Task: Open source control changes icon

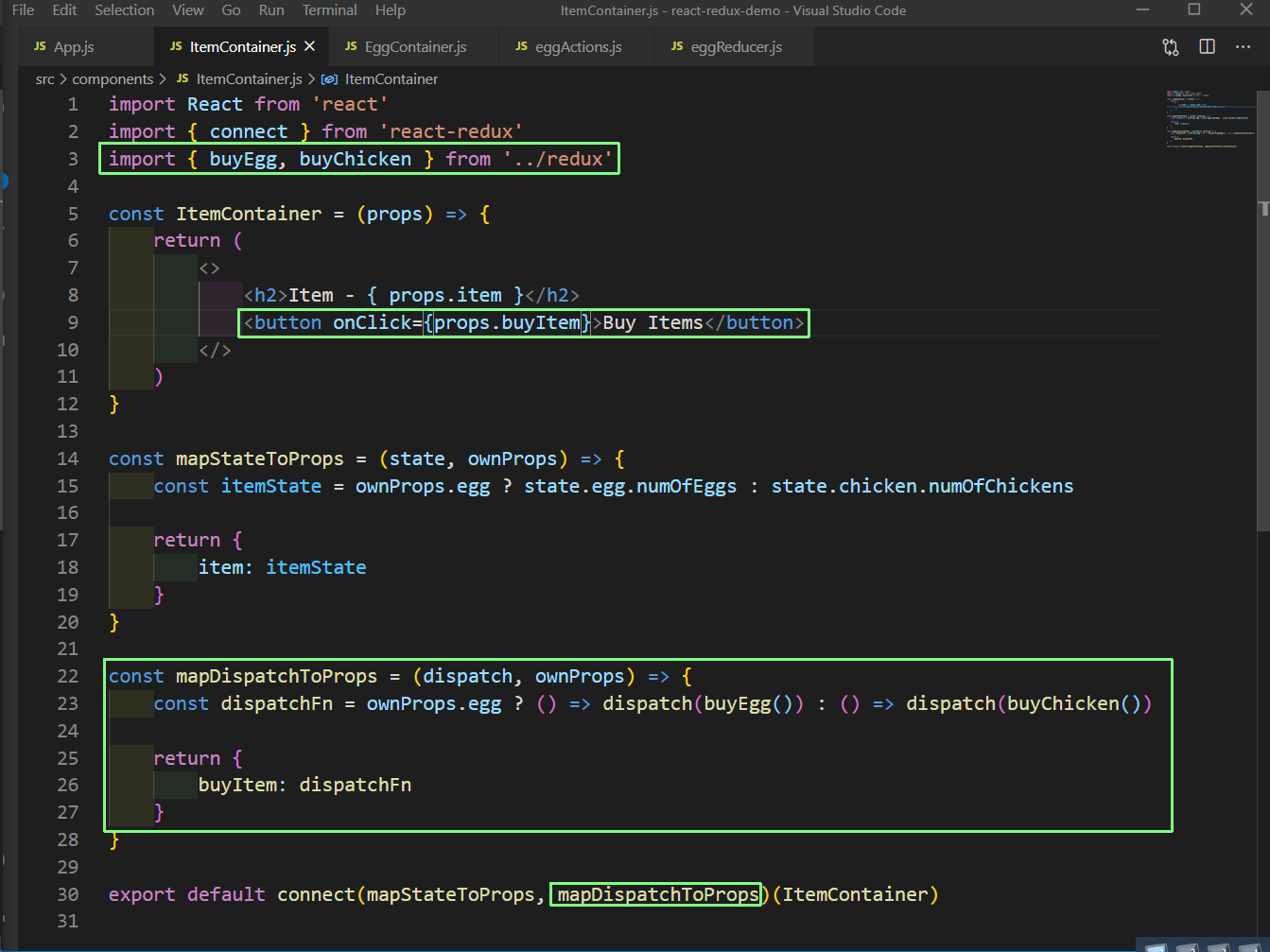Action: pyautogui.click(x=1171, y=47)
